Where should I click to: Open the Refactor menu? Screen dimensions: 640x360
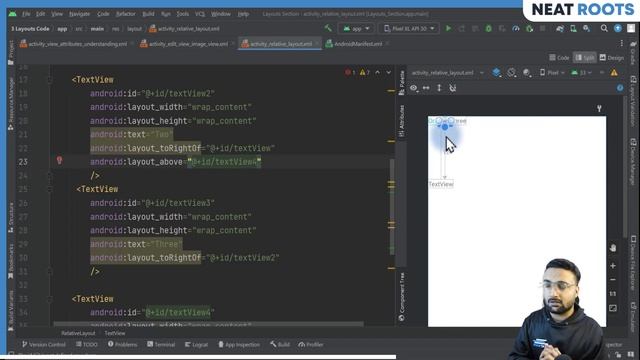[126, 14]
